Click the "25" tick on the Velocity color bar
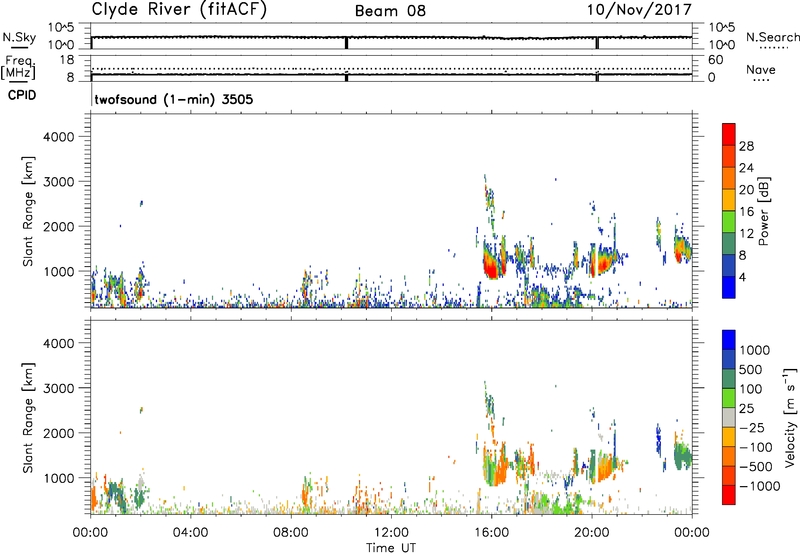This screenshot has height=554, width=800. [746, 408]
